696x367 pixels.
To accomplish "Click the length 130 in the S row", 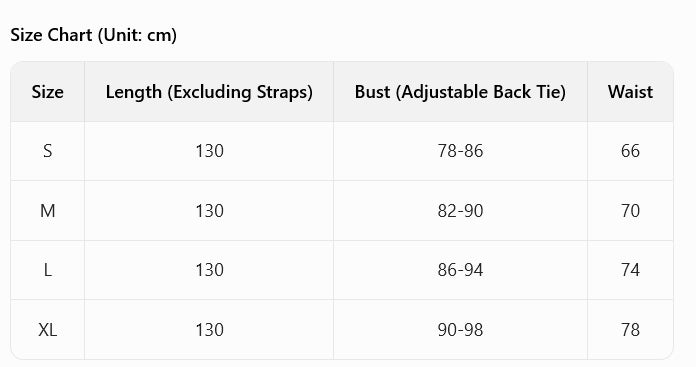I will [x=210, y=151].
